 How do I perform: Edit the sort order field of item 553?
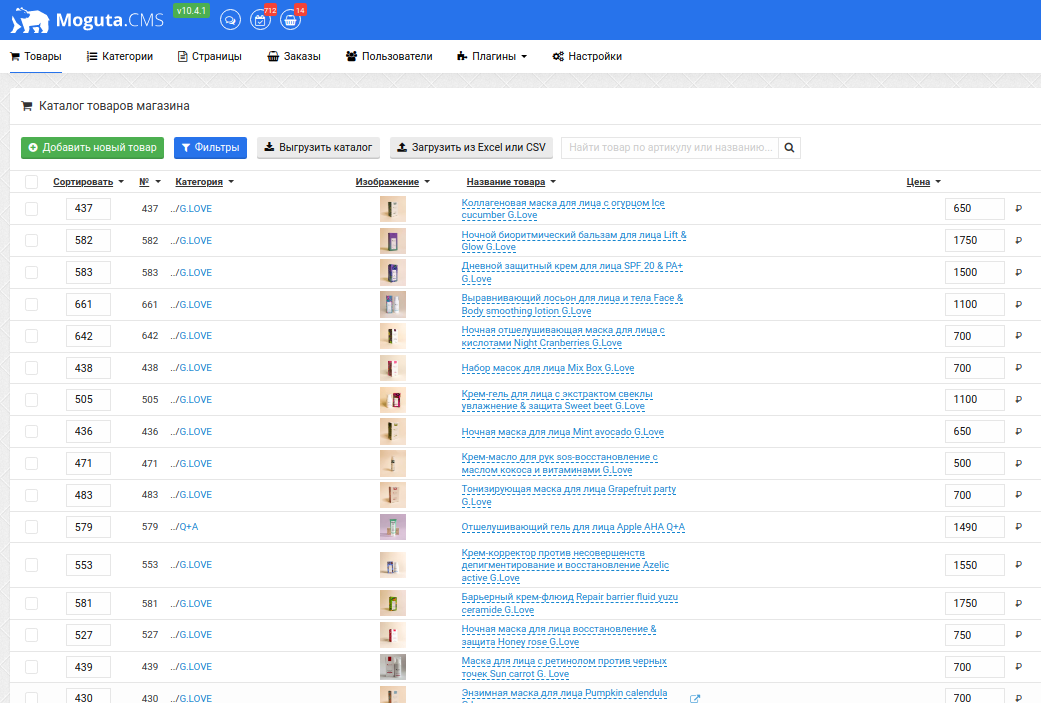point(88,565)
